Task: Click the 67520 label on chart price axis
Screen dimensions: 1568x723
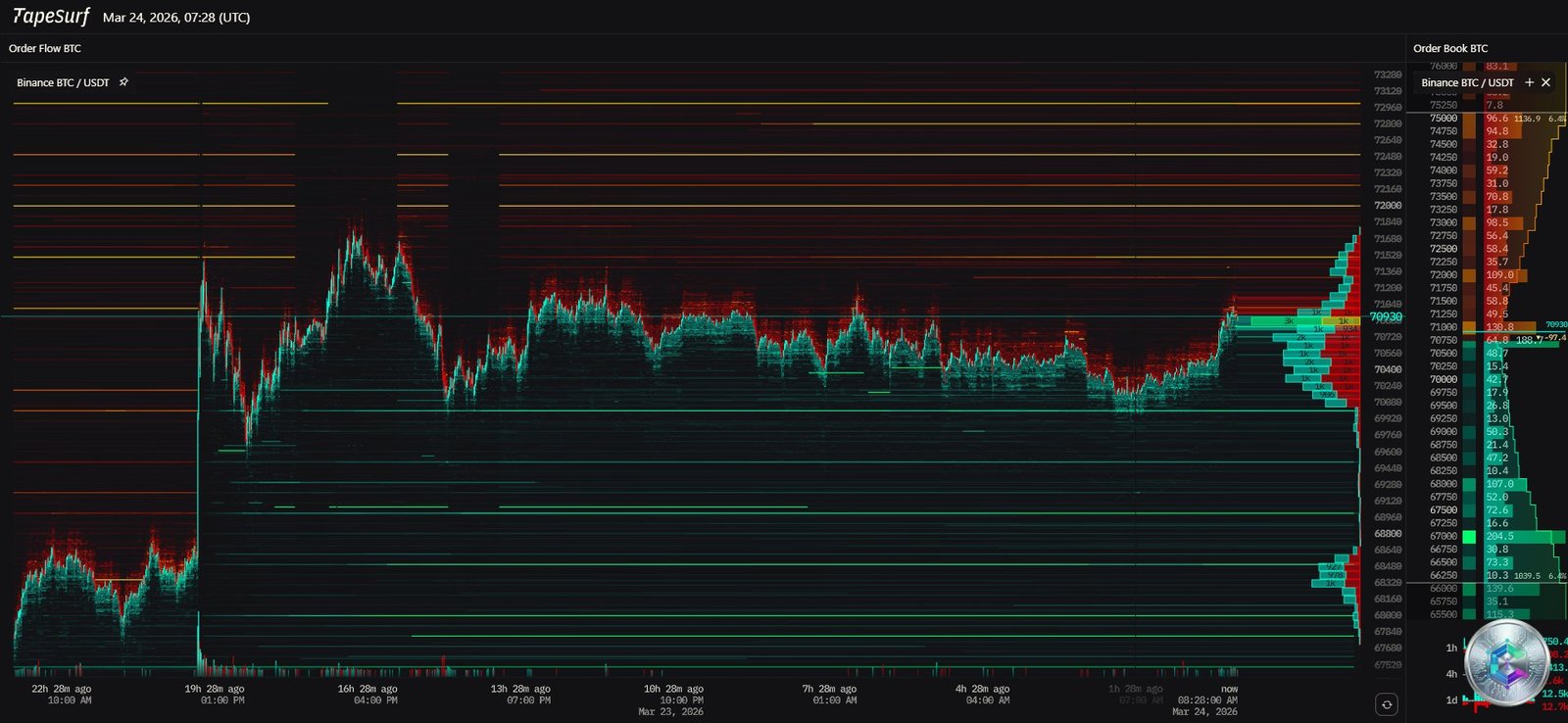Action: click(1388, 664)
